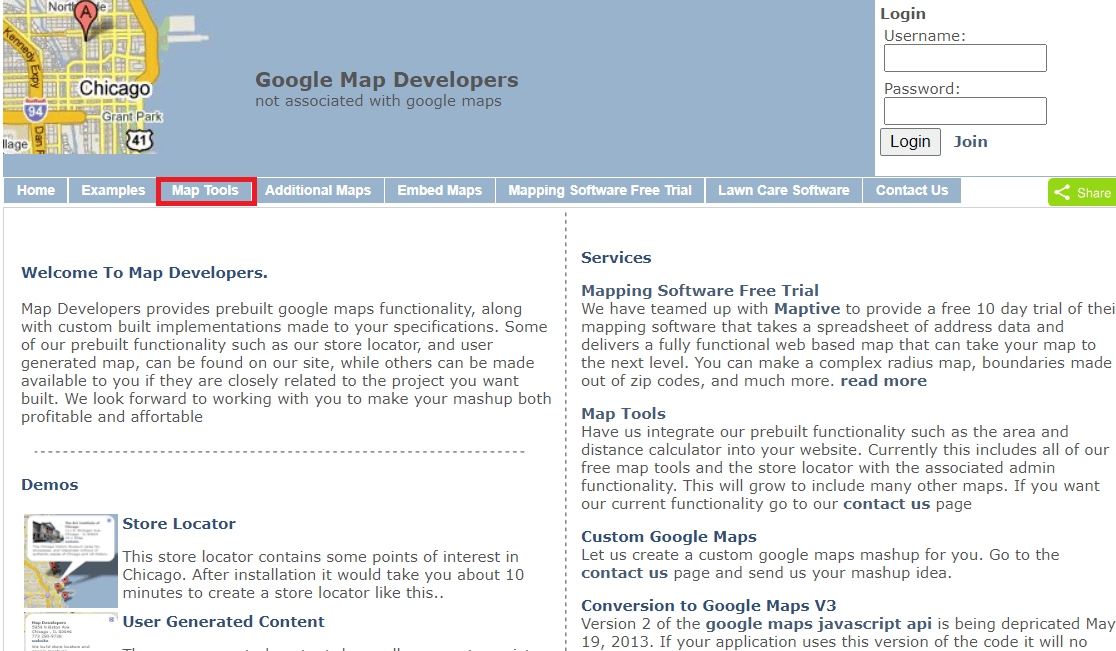Screen dimensions: 1116x651
Task: Open the Mapping Software Free Trial tab
Action: [599, 190]
